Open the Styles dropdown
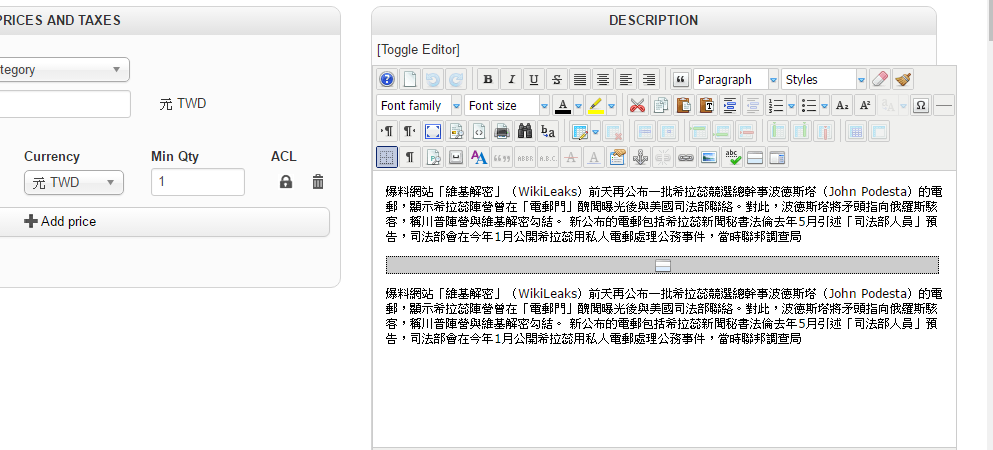993x450 pixels. pyautogui.click(x=824, y=79)
